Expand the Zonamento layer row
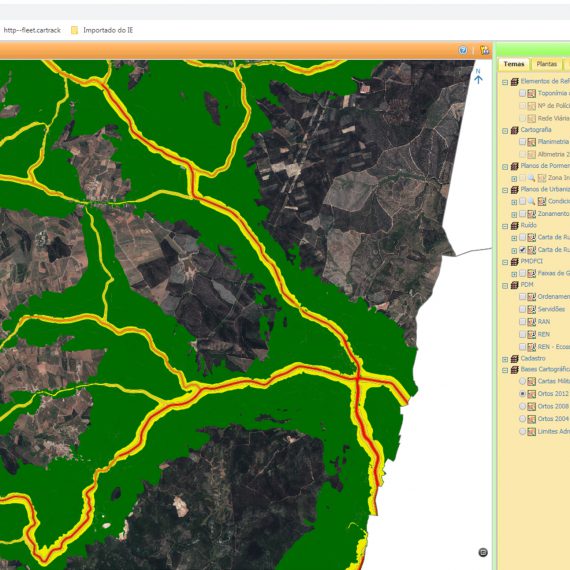The width and height of the screenshot is (570, 570). click(x=514, y=215)
